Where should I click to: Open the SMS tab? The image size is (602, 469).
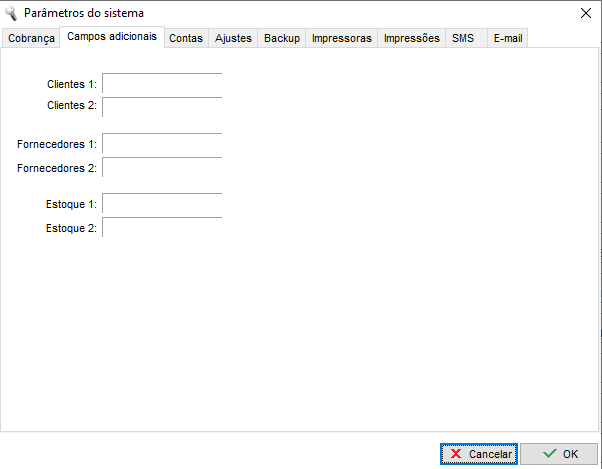click(463, 38)
